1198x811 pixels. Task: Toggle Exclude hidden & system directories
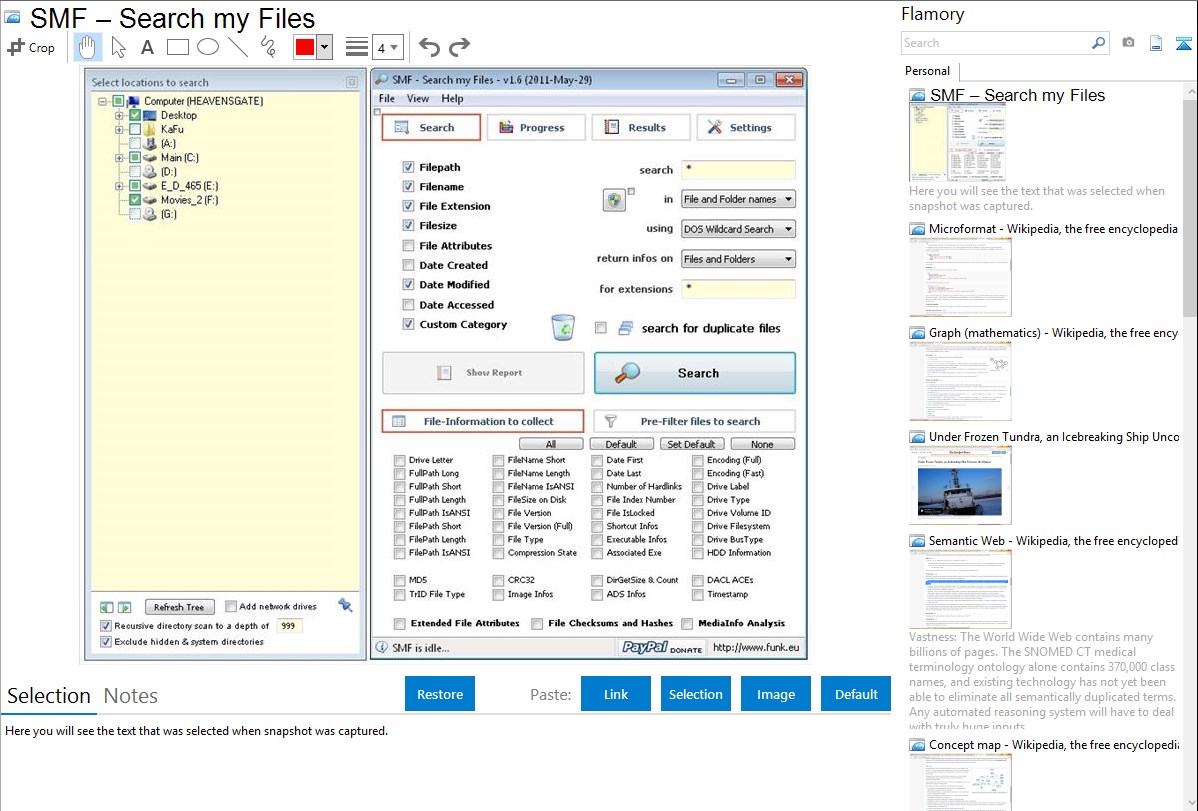coord(106,641)
